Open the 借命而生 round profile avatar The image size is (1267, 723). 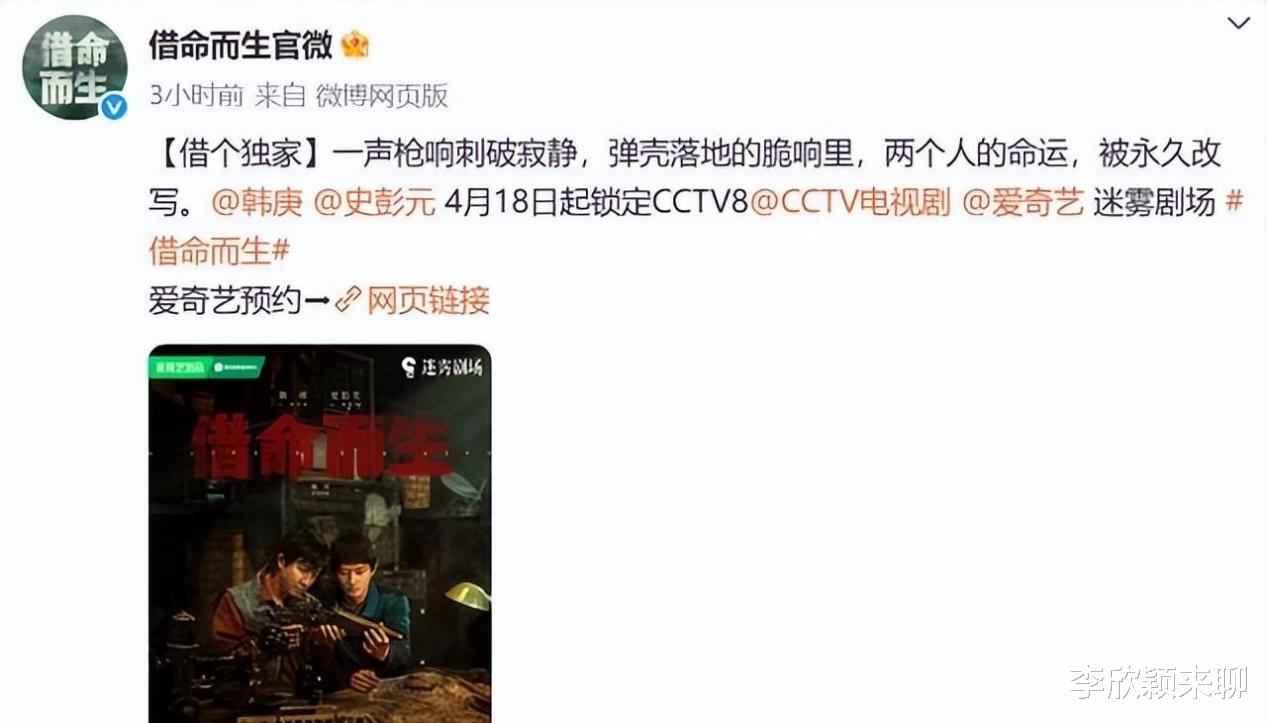[x=75, y=67]
